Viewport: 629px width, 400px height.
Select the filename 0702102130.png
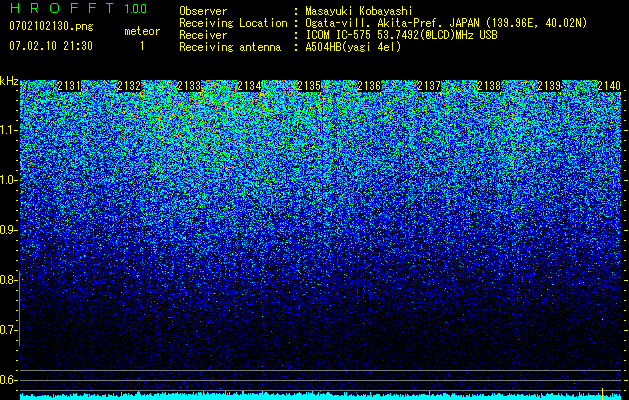(x=51, y=26)
